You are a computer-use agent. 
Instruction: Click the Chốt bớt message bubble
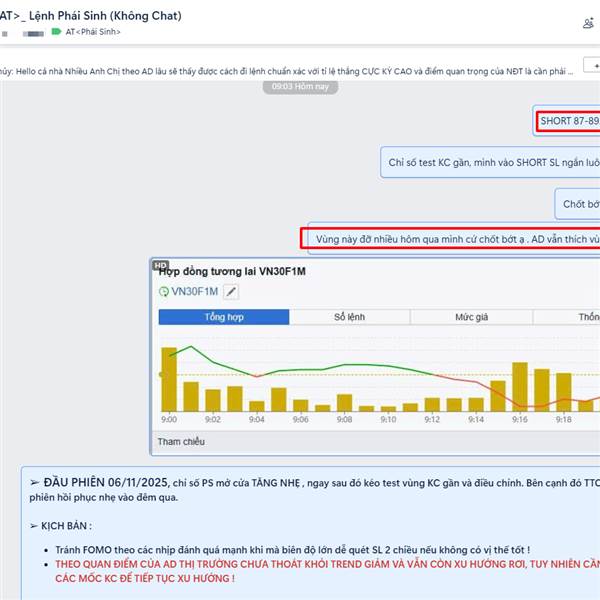point(577,204)
